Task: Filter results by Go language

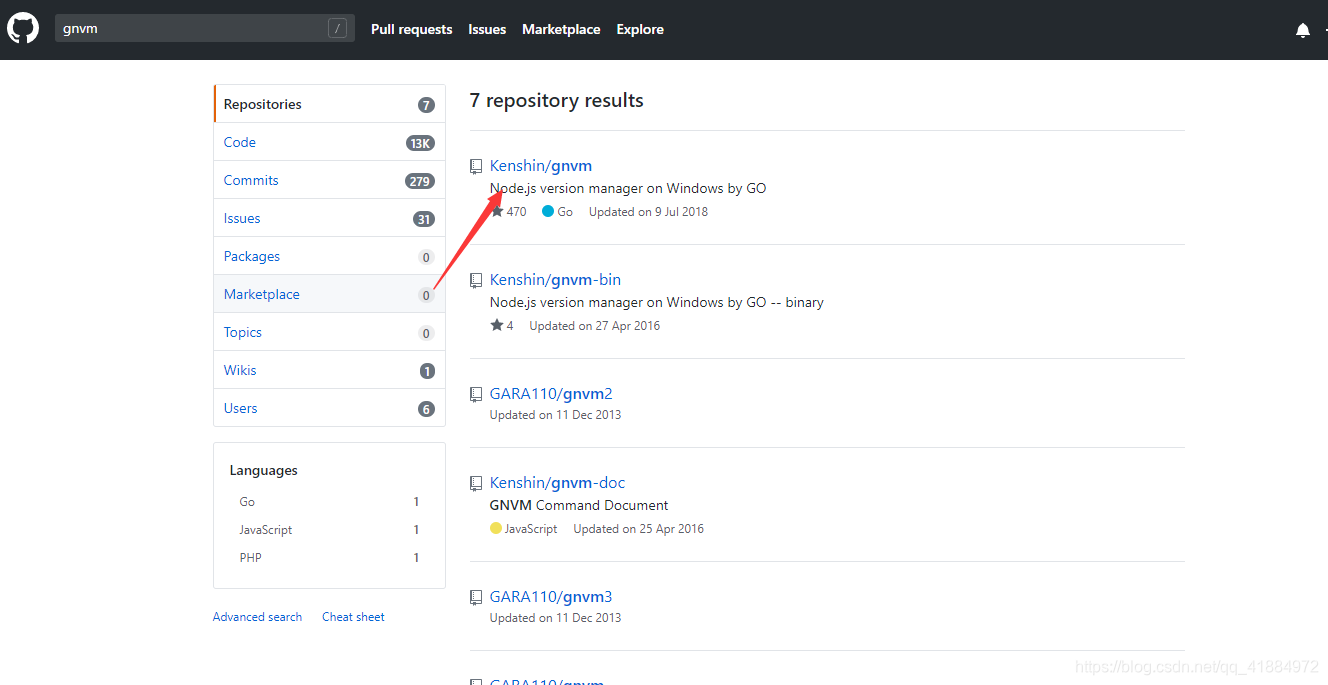Action: pyautogui.click(x=329, y=502)
